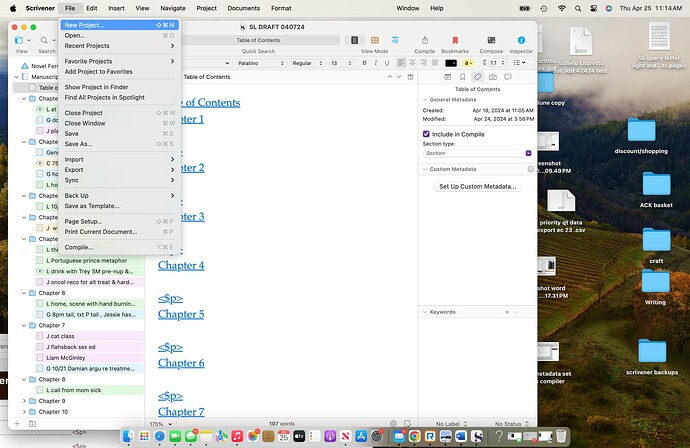Center align text
The height and width of the screenshot is (448, 690).
(412, 63)
